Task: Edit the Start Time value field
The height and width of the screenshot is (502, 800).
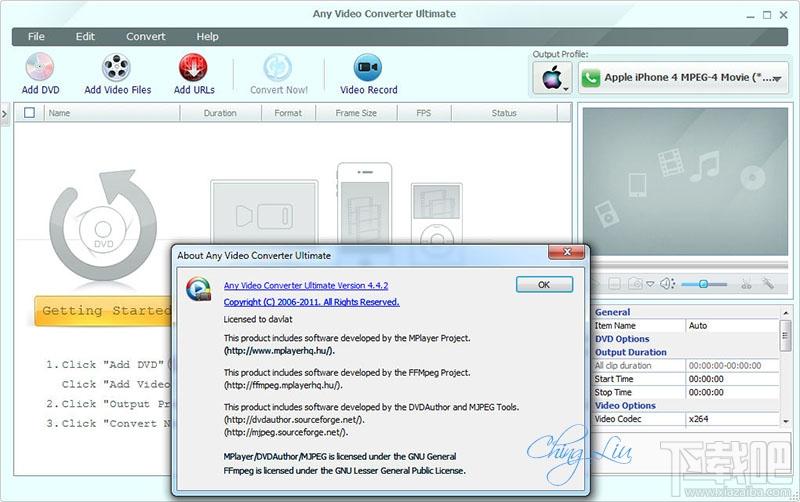Action: [732, 379]
